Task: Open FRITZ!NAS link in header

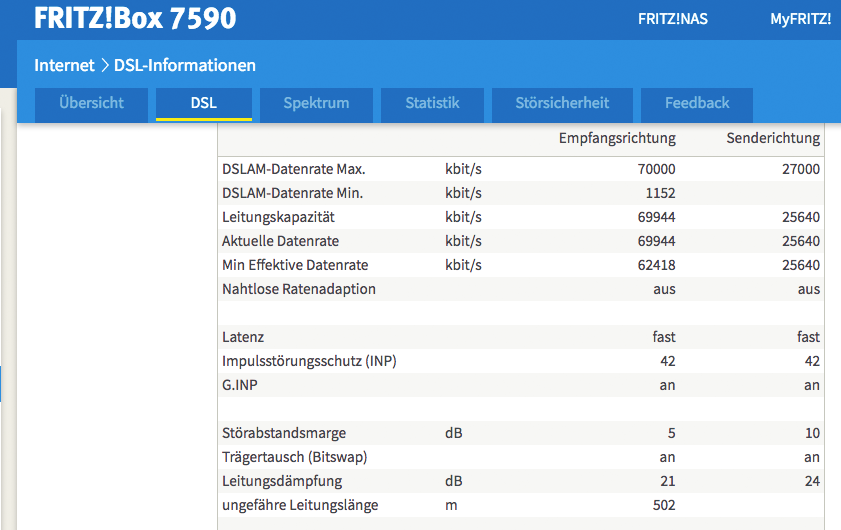Action: [x=673, y=19]
